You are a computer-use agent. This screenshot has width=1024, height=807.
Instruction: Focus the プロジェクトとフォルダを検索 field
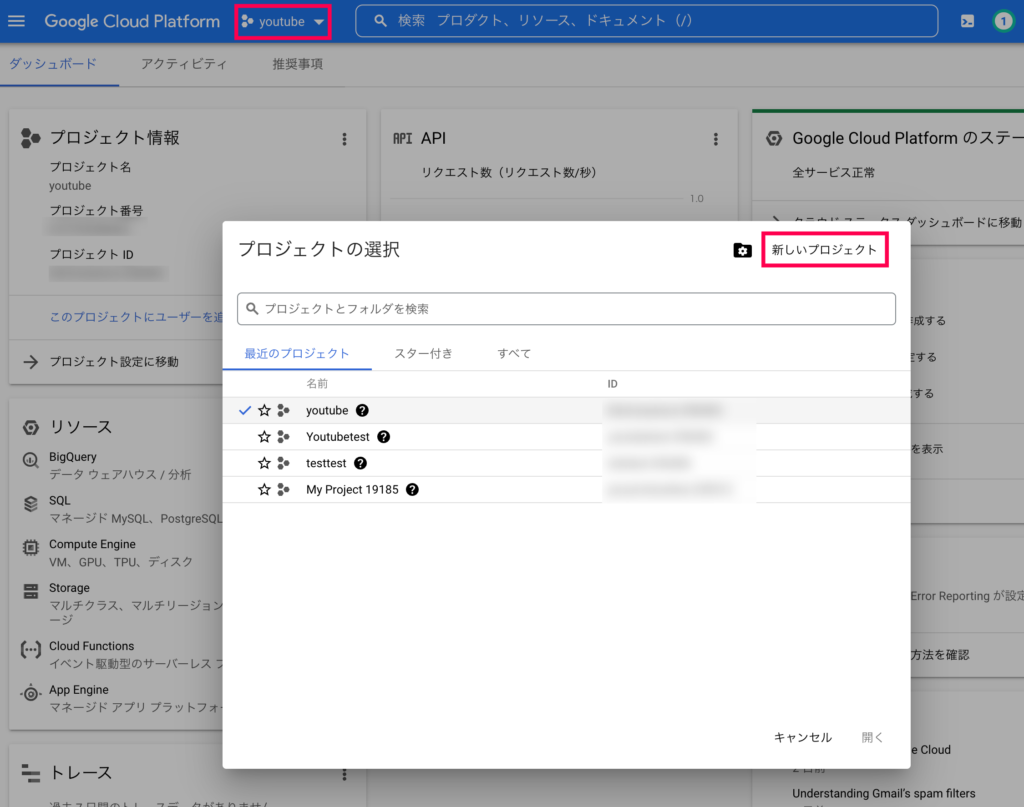click(x=566, y=309)
